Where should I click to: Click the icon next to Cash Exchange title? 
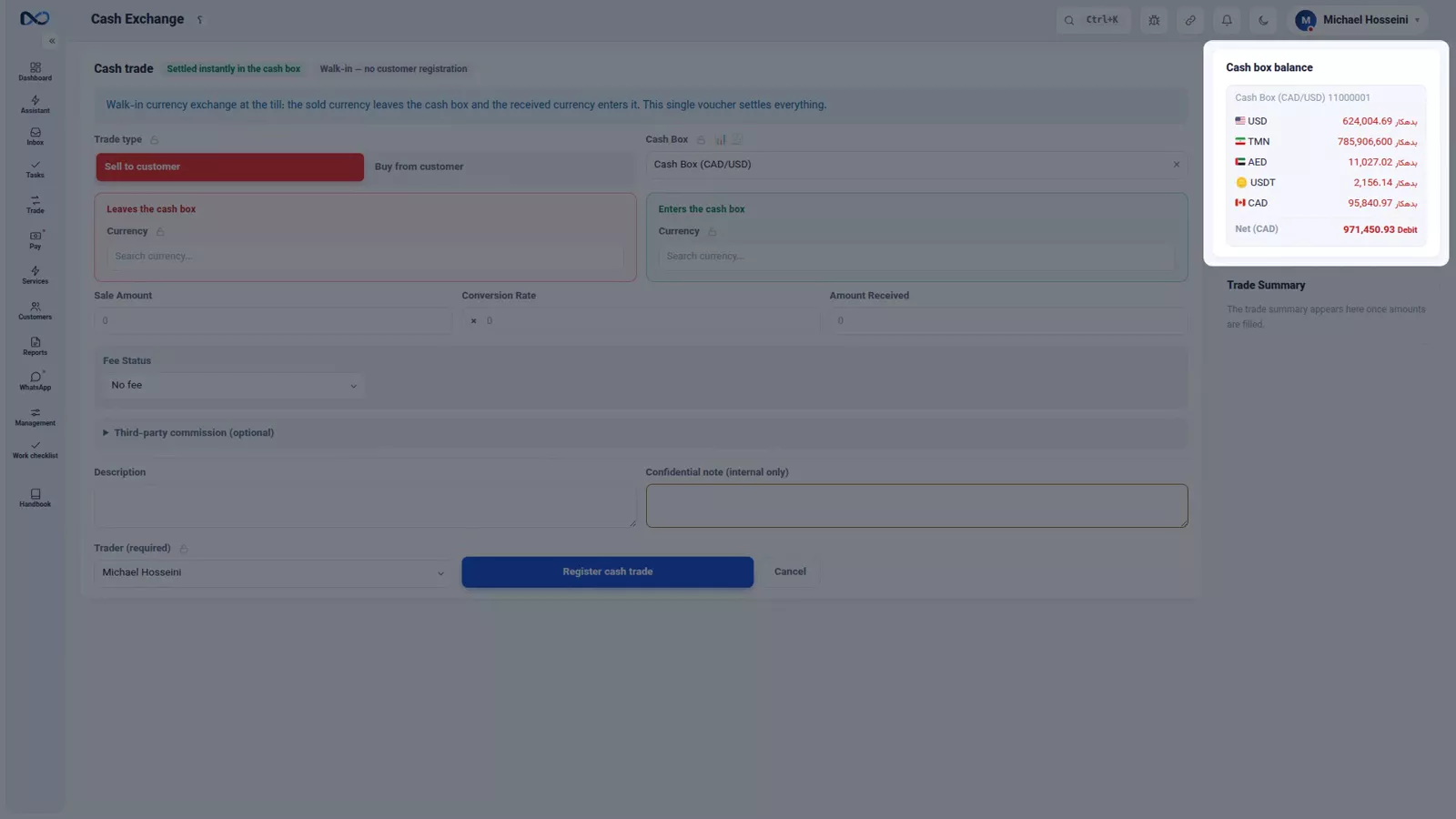199,20
